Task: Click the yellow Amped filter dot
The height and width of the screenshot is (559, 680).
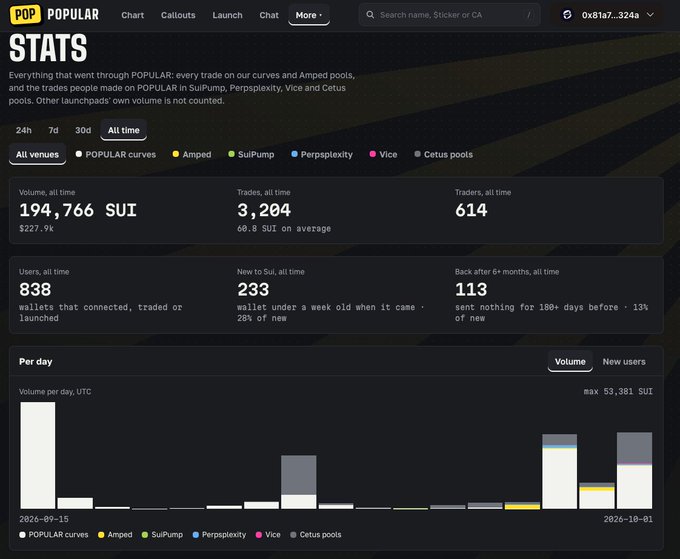Action: click(x=176, y=154)
